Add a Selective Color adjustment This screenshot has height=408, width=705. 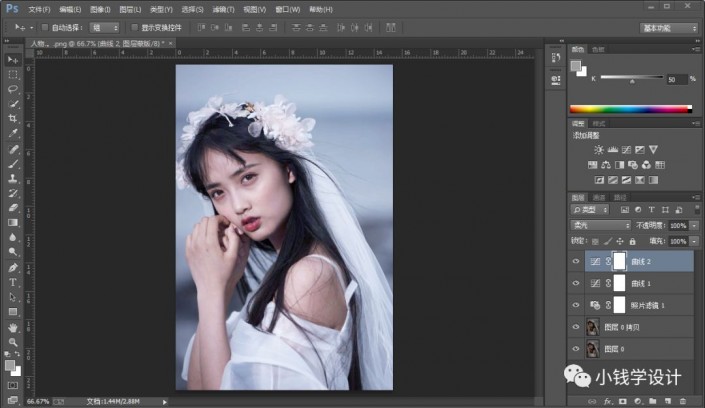(640, 180)
